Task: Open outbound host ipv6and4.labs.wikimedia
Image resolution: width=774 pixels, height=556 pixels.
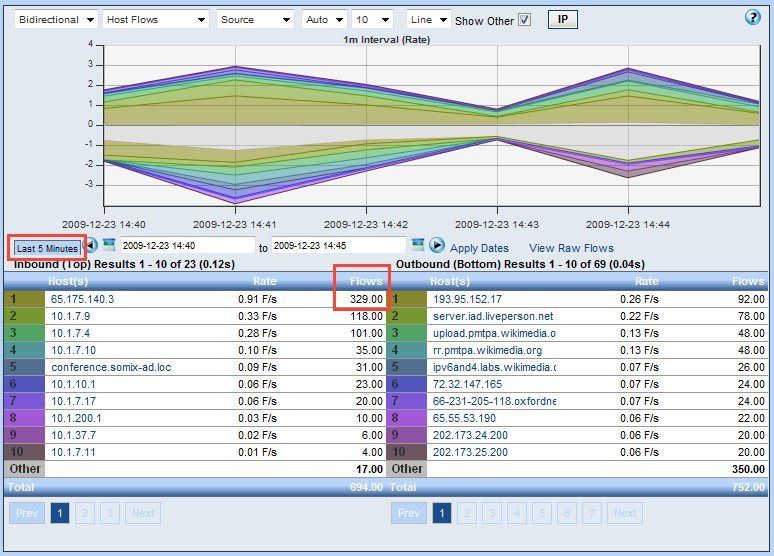Action: (495, 367)
